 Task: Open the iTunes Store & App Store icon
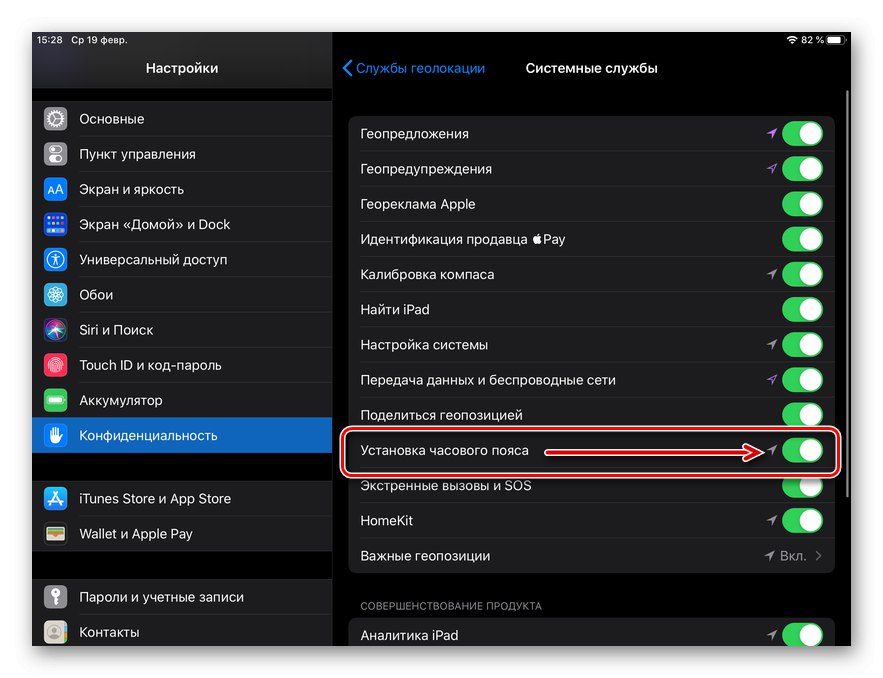(56, 499)
